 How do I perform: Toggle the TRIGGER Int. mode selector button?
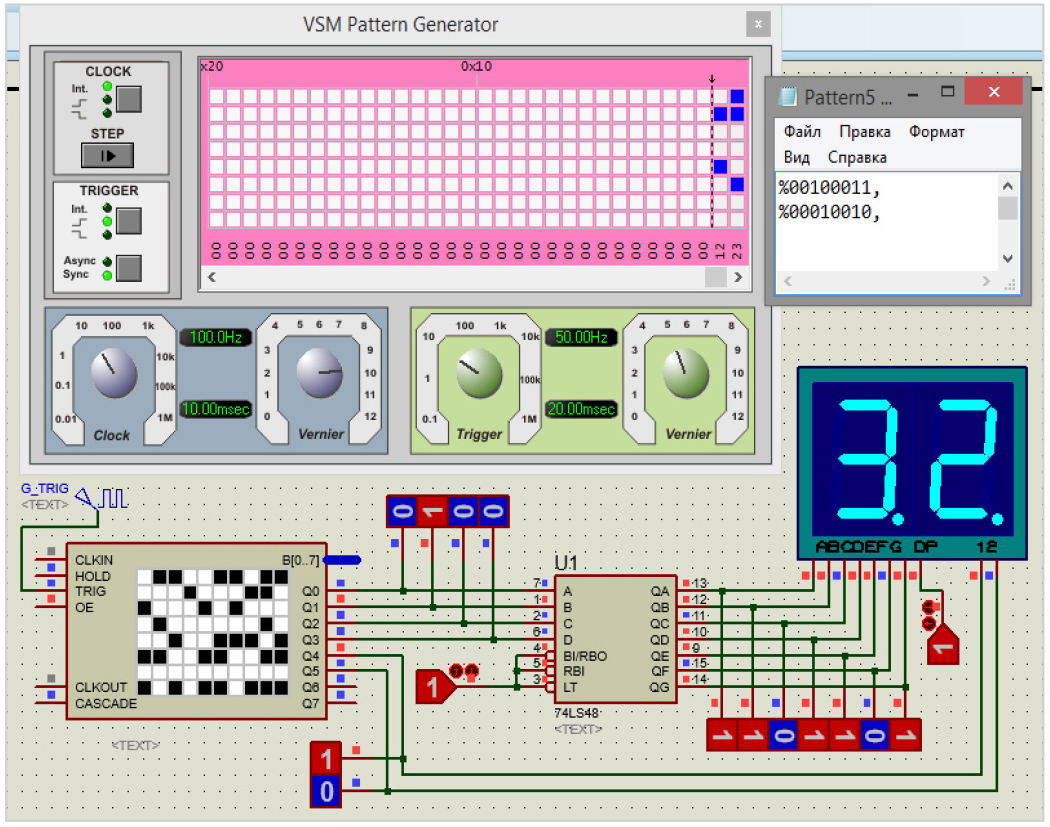[x=129, y=221]
